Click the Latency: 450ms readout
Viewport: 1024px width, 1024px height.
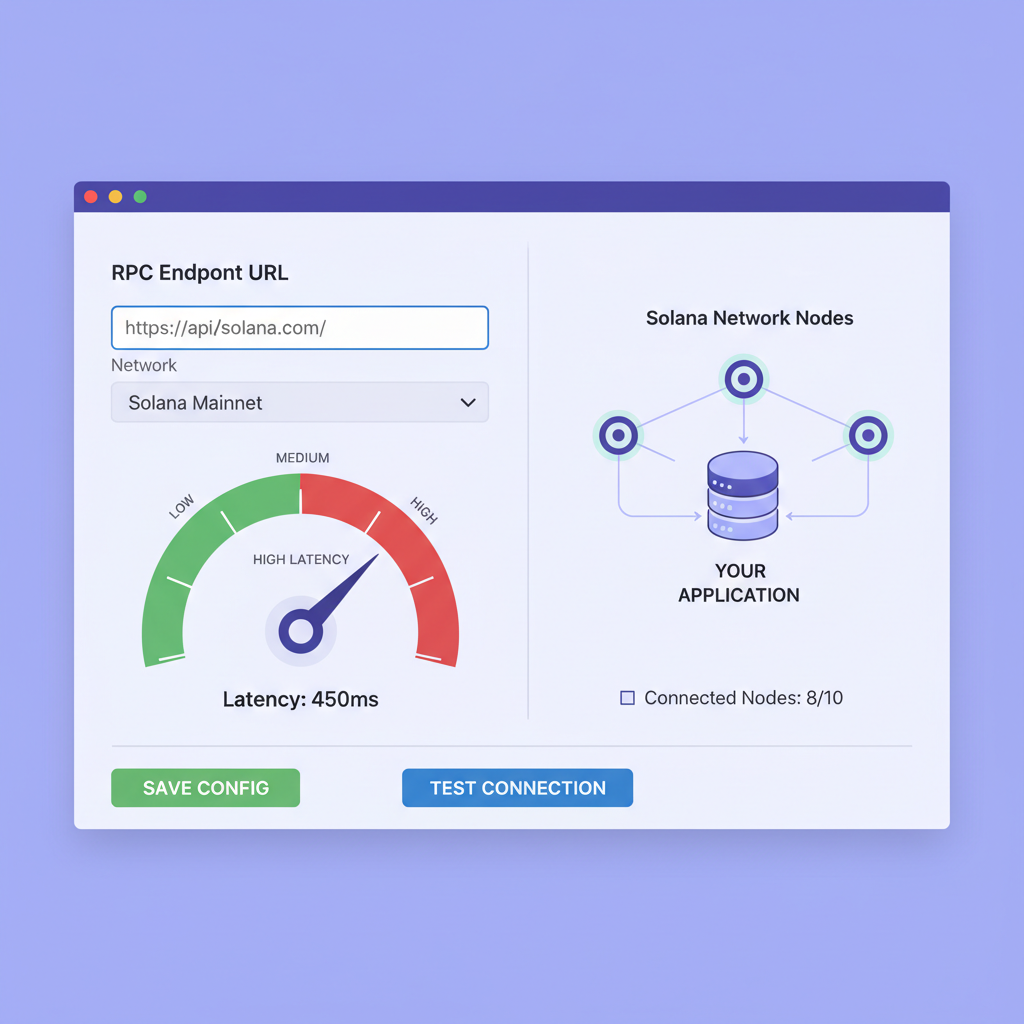coord(300,699)
